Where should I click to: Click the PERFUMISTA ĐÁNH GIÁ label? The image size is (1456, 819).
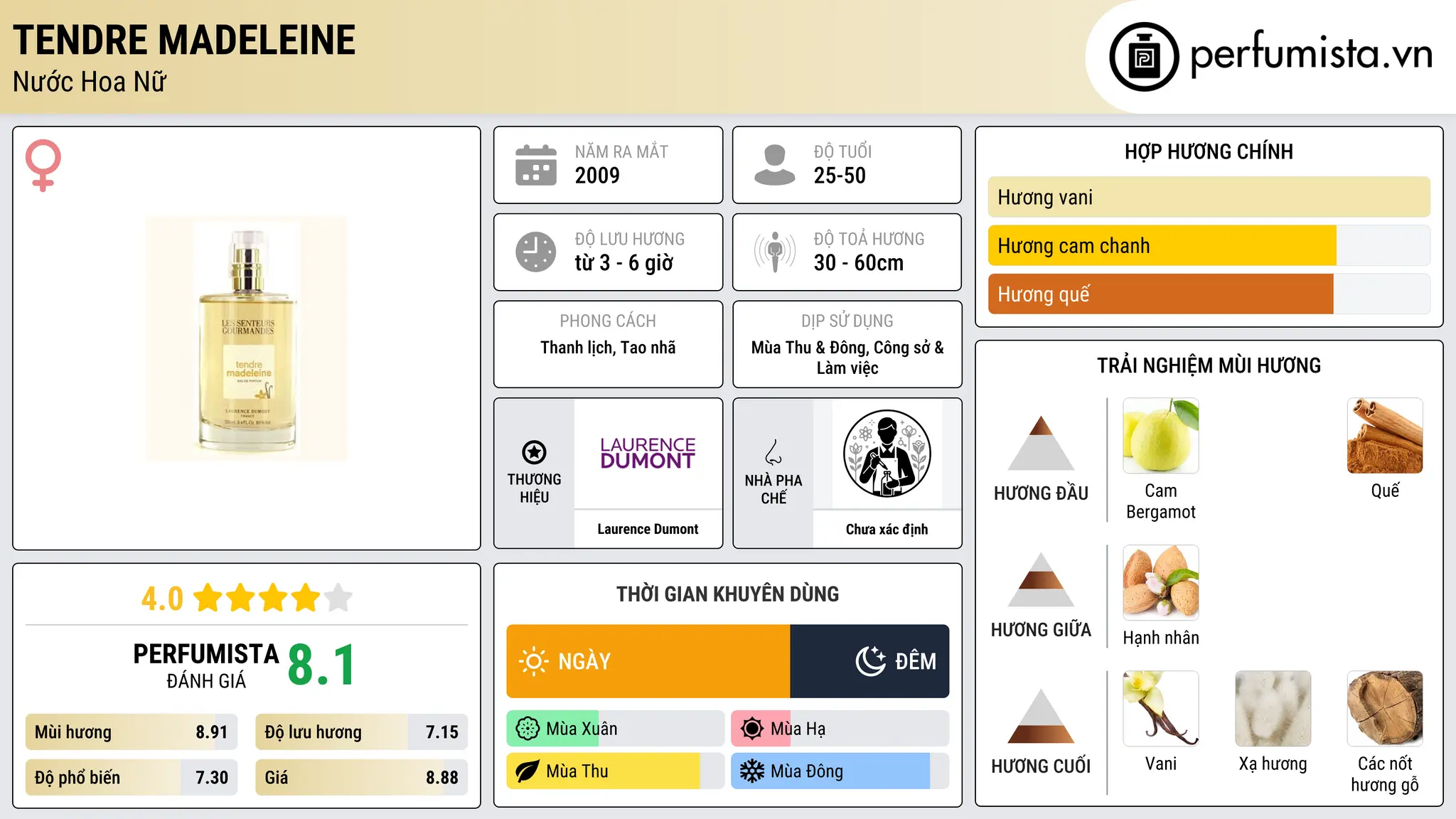(x=206, y=665)
